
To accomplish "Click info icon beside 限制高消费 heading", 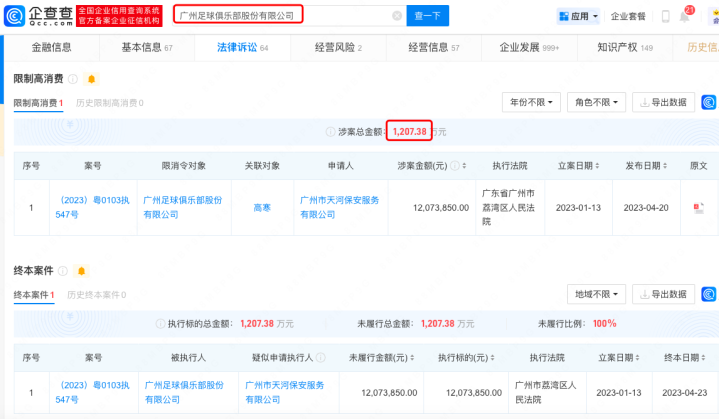I will pyautogui.click(x=73, y=79).
